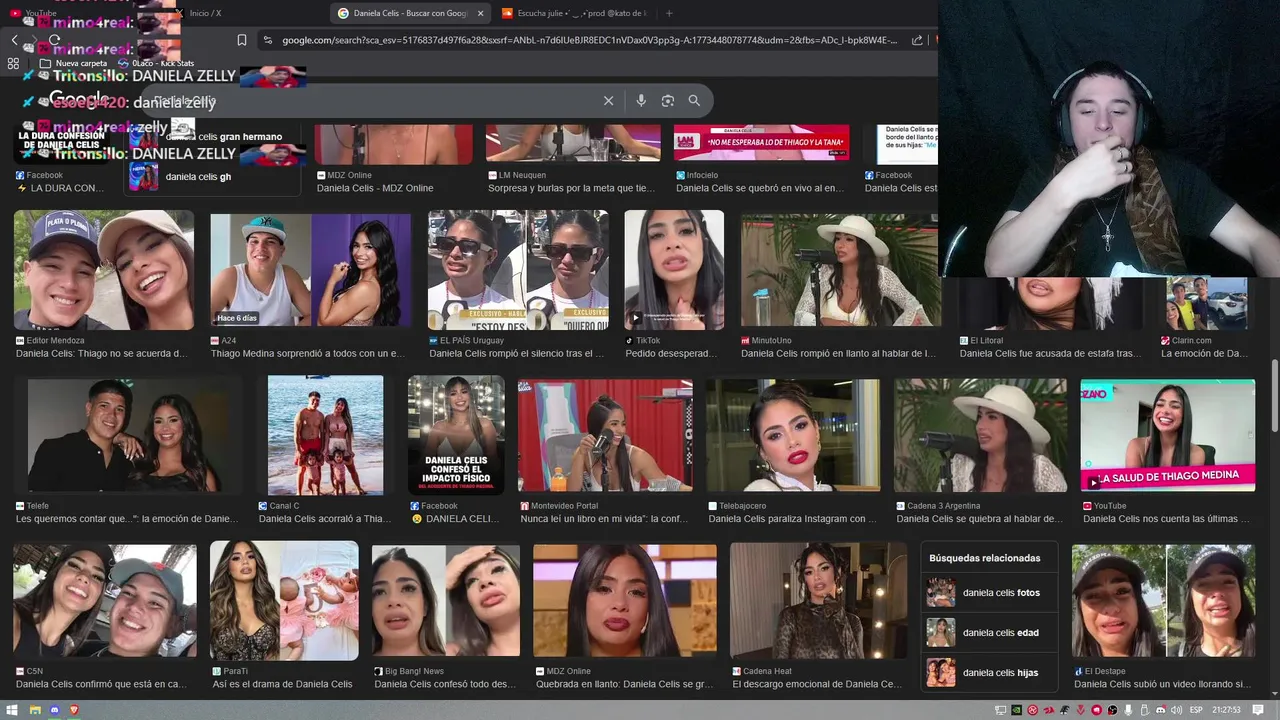Open the Canal C beach family image

point(325,435)
